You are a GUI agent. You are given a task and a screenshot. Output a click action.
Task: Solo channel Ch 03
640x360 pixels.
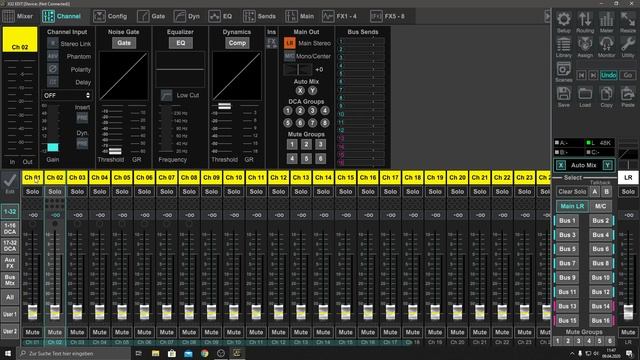[x=77, y=192]
